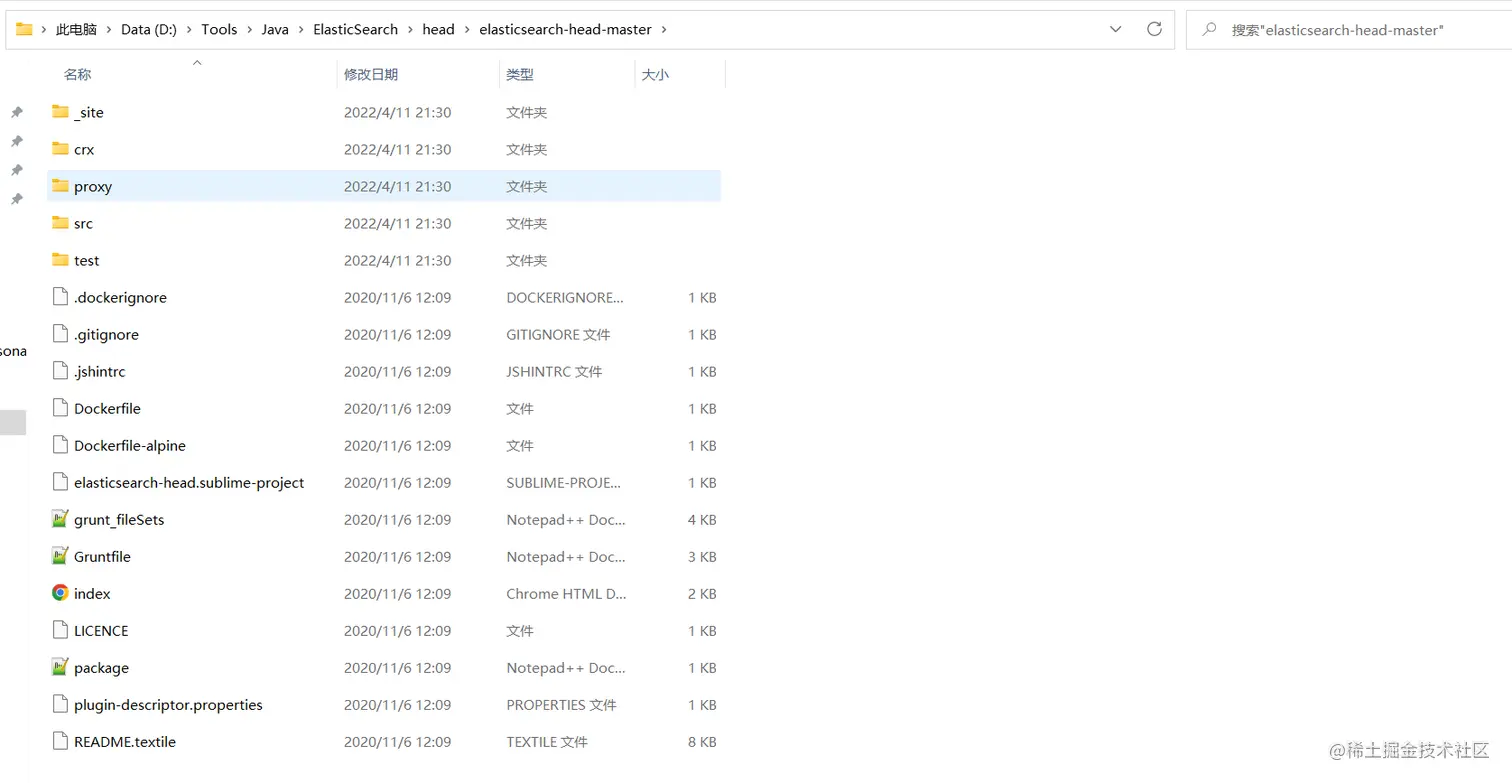
Task: Click the grunt_fileSets Notepad++ icon
Action: tap(60, 519)
